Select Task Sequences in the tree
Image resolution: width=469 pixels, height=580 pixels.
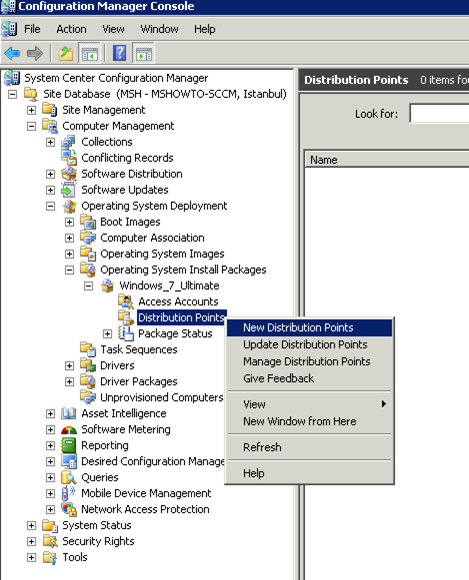pos(139,350)
